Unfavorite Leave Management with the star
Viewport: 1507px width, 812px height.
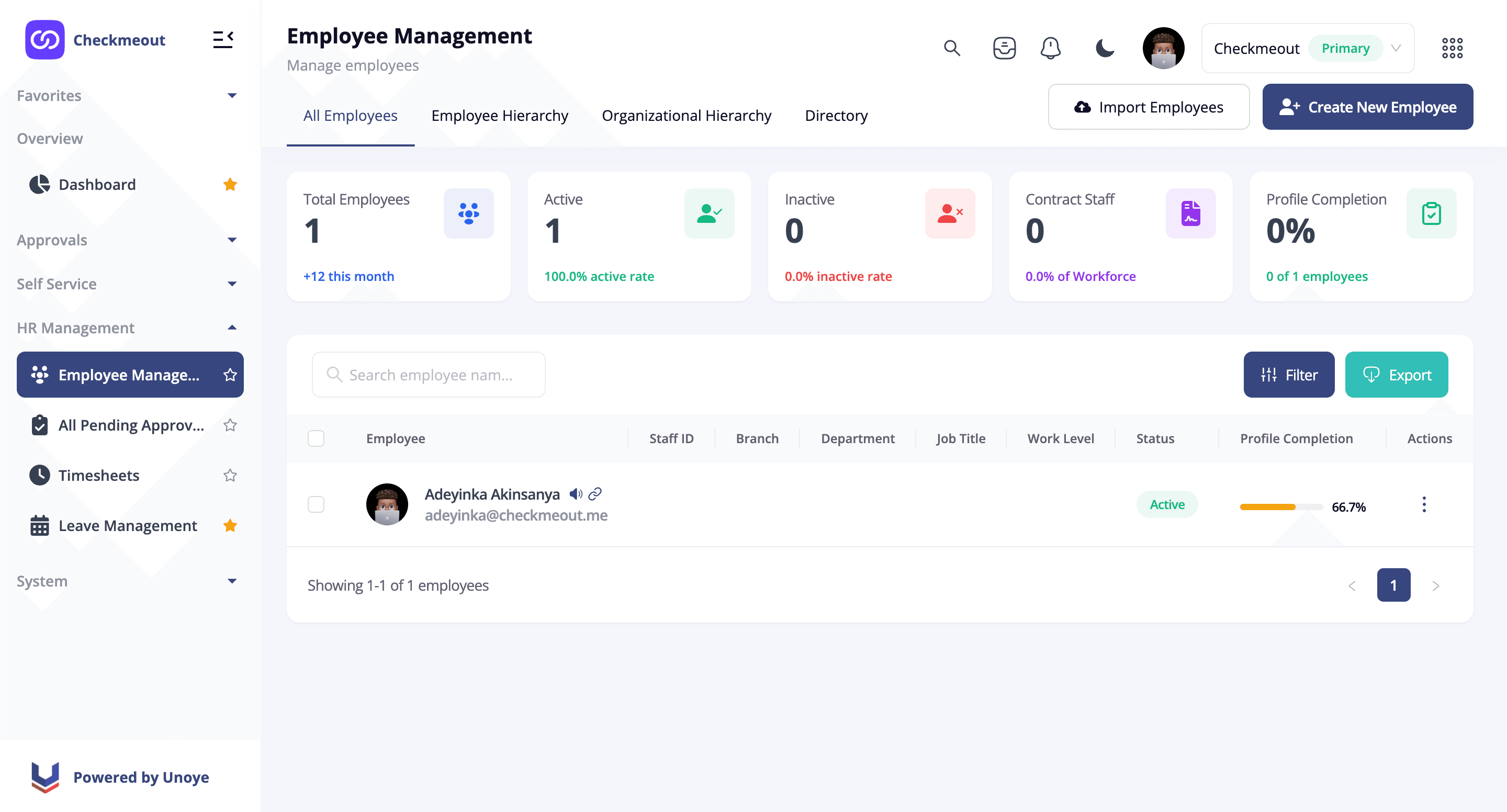(x=230, y=525)
